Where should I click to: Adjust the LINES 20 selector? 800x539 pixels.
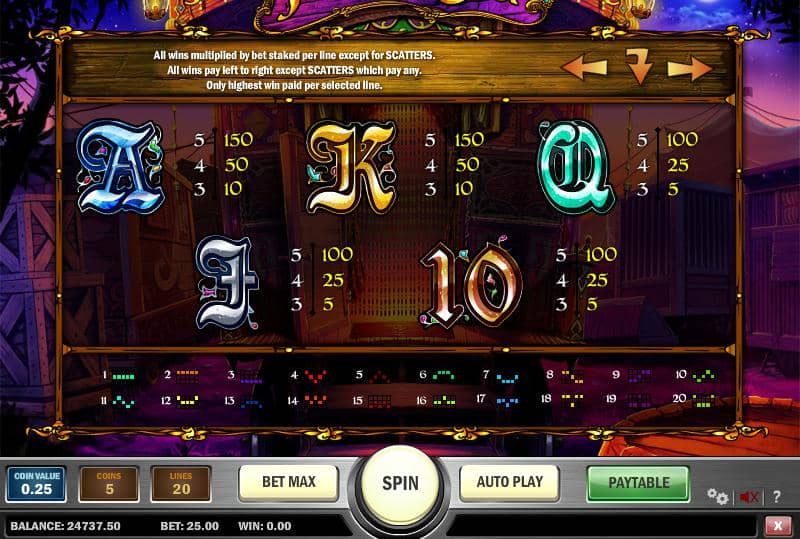(181, 483)
